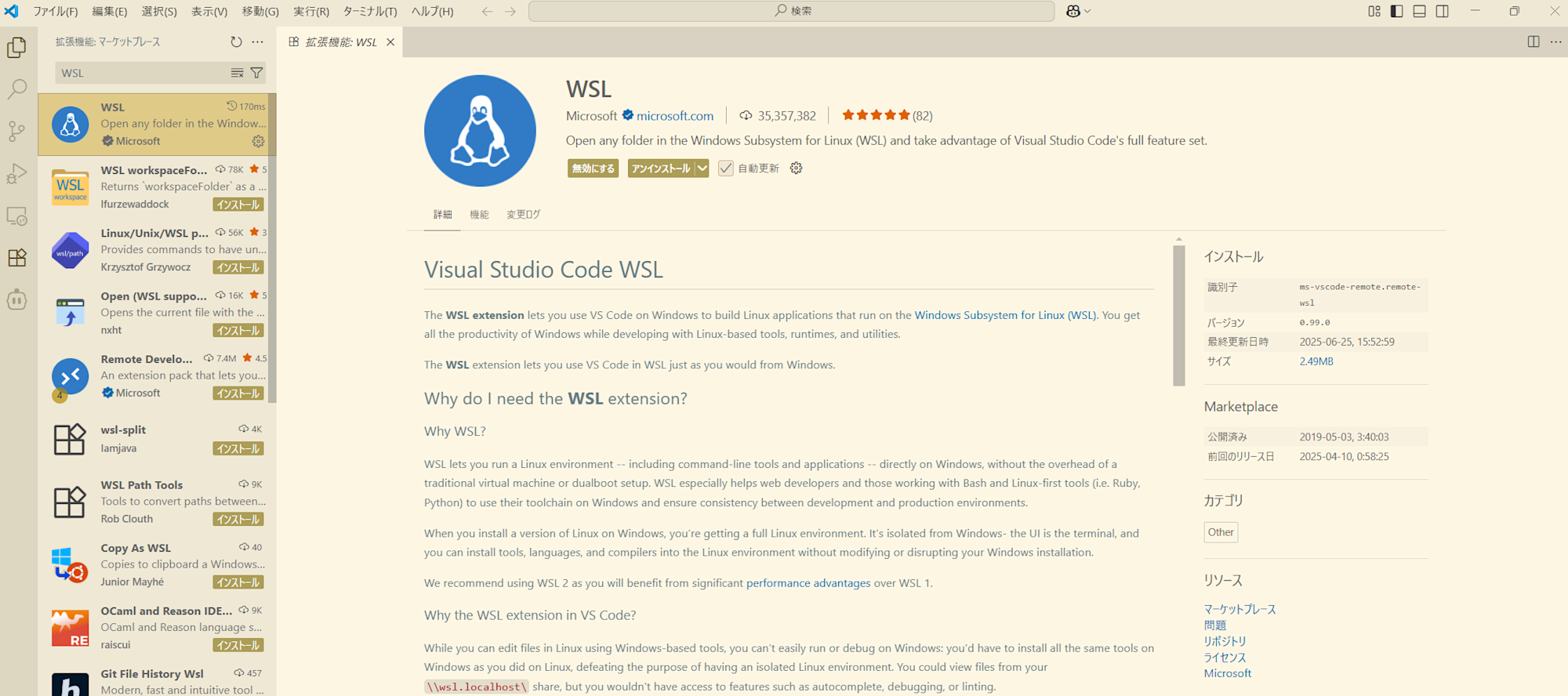The image size is (1568, 696).
Task: Open the Search view in activity bar
Action: [x=17, y=89]
